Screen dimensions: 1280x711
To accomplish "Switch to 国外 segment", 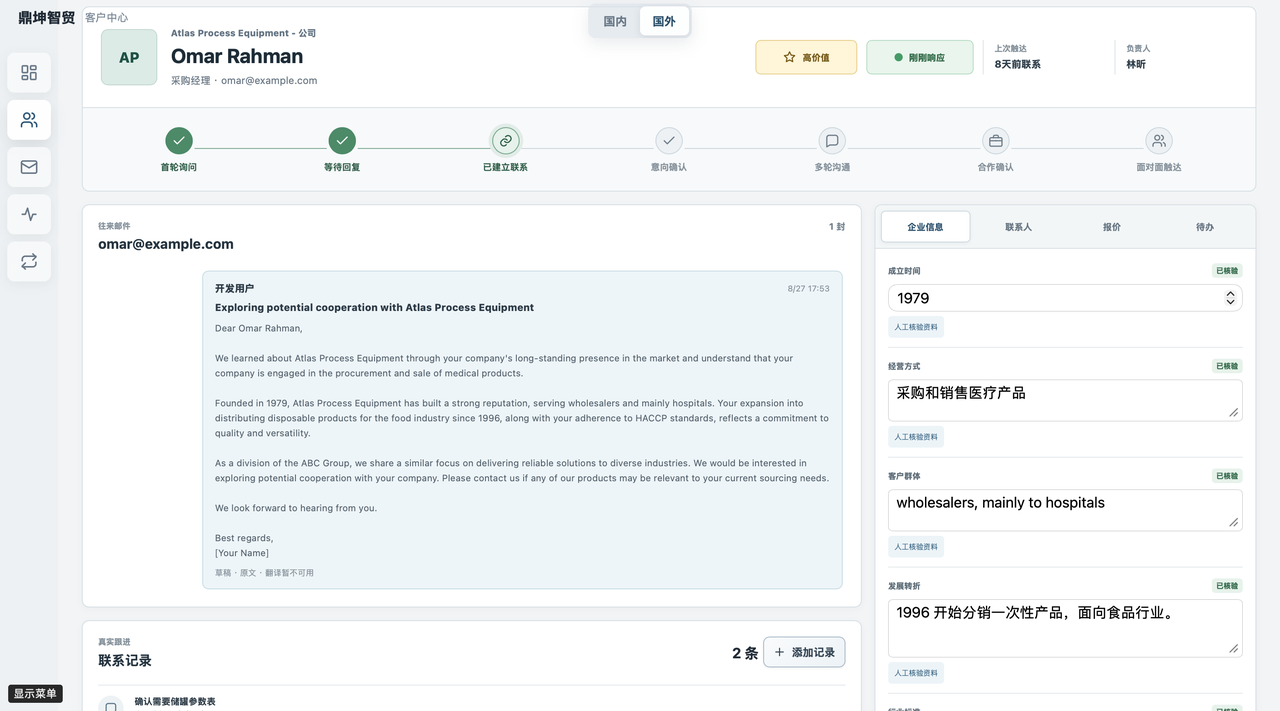I will click(664, 21).
